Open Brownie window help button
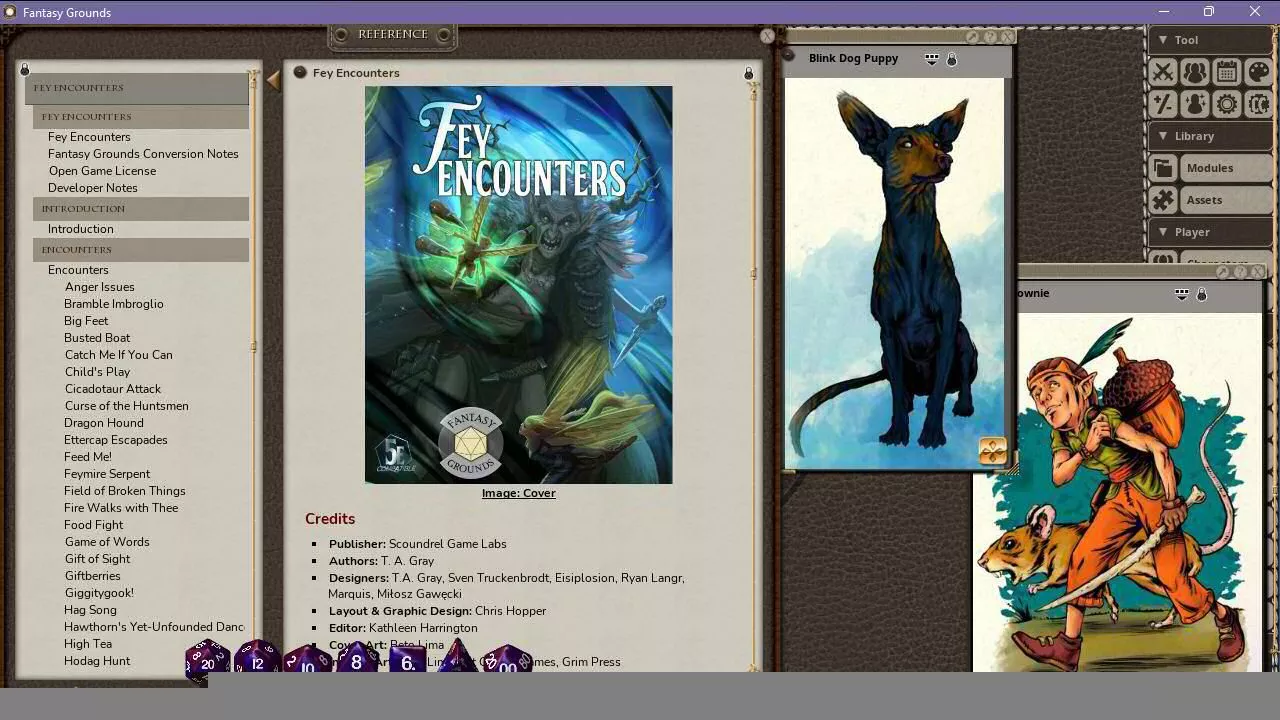The height and width of the screenshot is (720, 1280). tap(1240, 272)
